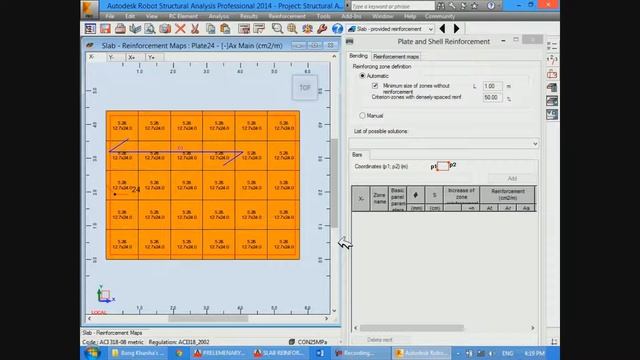Select the Manual radio button
Image resolution: width=640 pixels, height=360 pixels.
(x=362, y=116)
